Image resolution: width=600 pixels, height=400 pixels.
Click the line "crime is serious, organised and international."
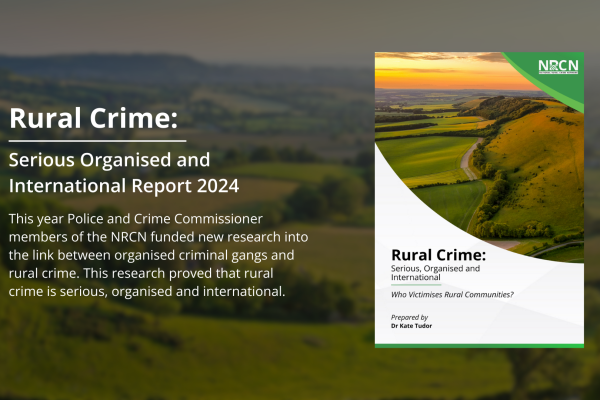pyautogui.click(x=147, y=291)
